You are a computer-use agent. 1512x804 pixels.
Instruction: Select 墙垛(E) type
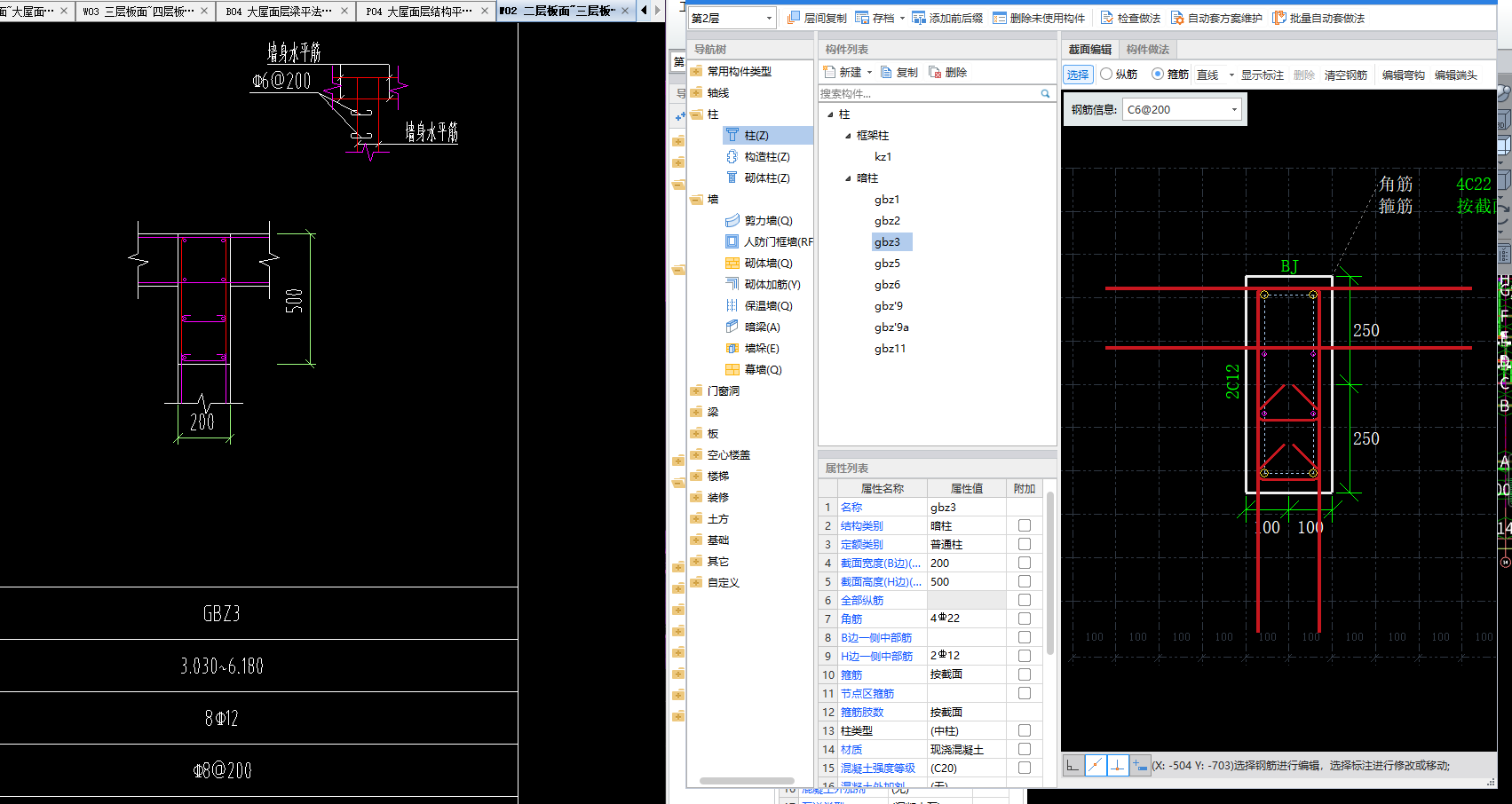point(762,348)
